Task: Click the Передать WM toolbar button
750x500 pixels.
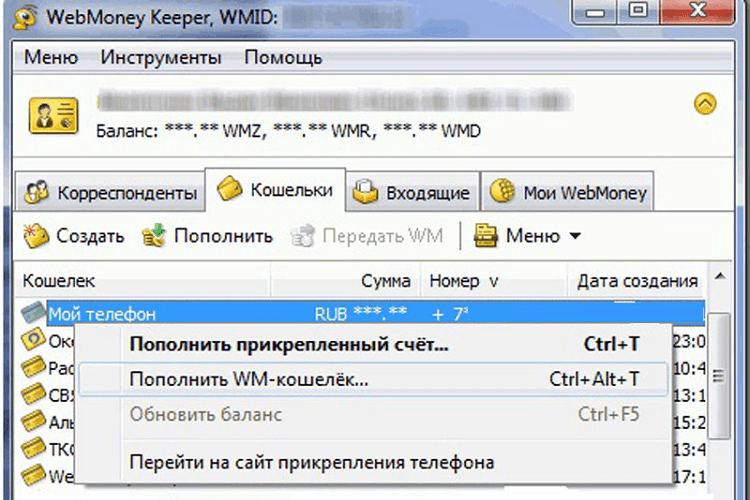Action: click(367, 236)
